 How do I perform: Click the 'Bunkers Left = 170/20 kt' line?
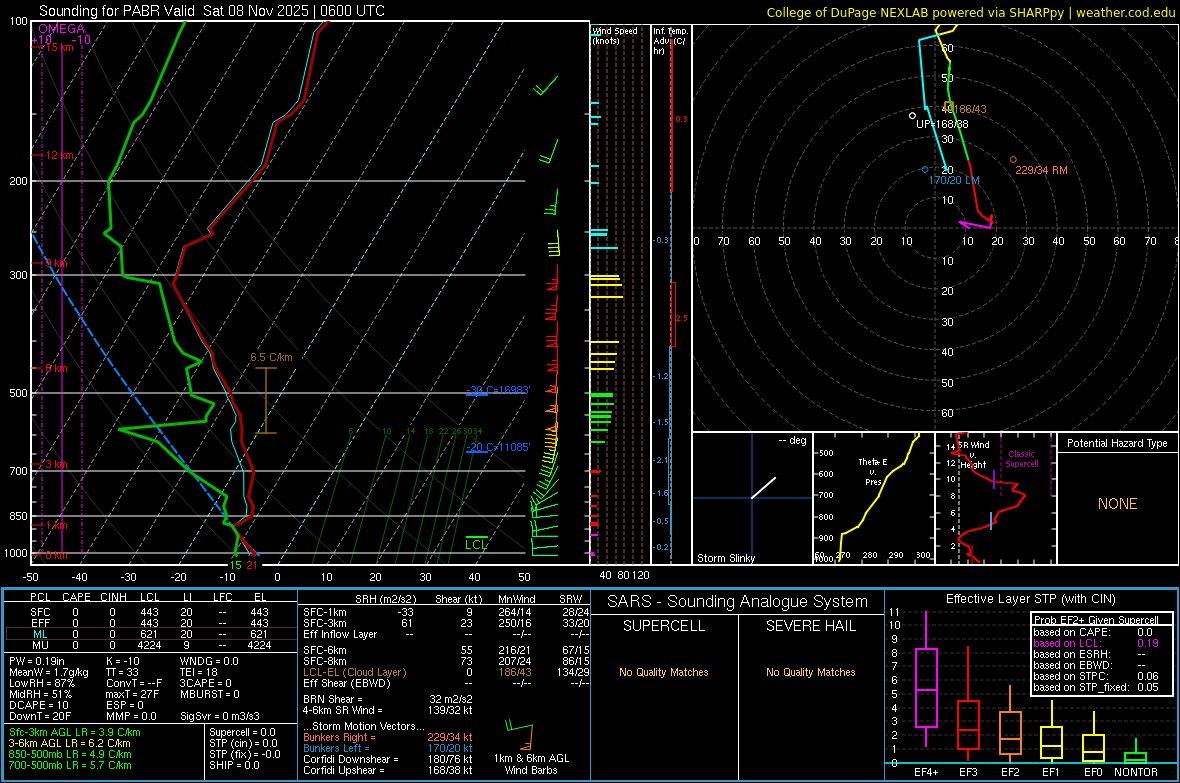(388, 748)
